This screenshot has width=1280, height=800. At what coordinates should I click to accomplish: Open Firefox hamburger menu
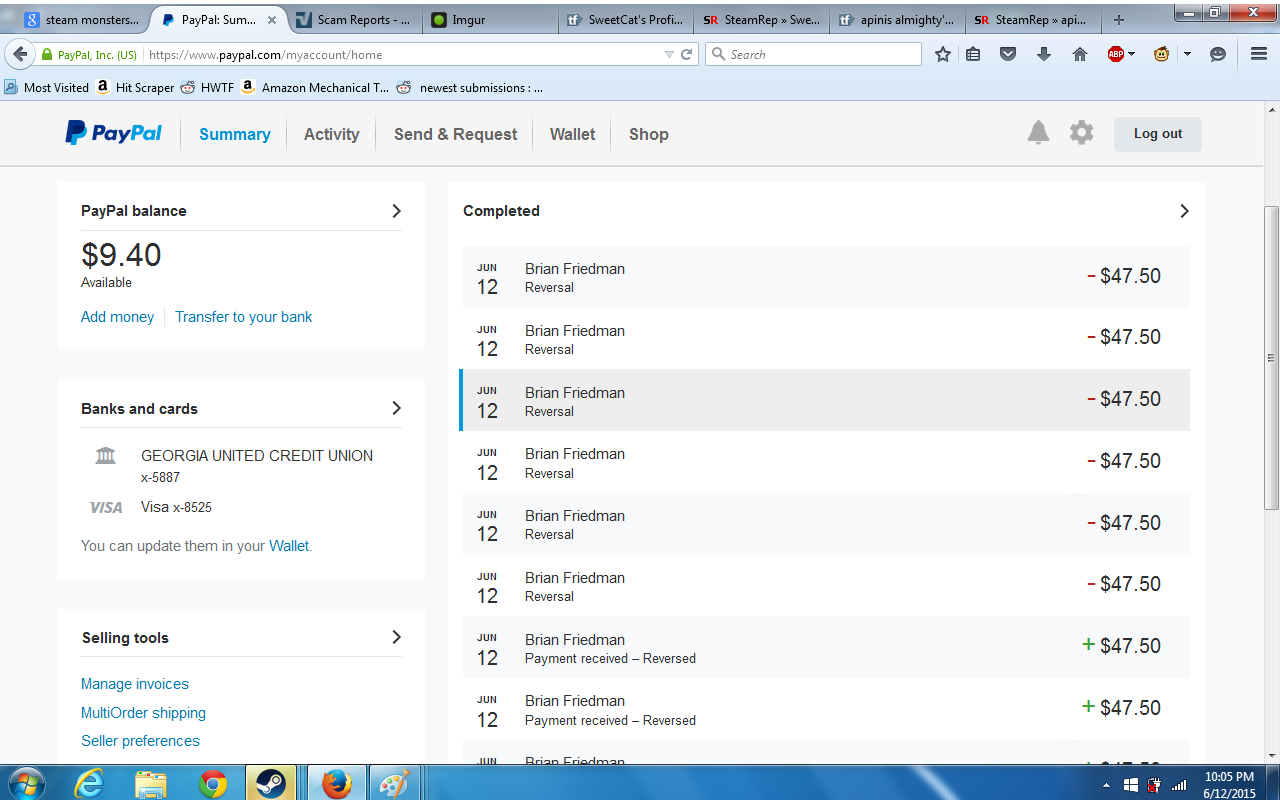point(1259,55)
